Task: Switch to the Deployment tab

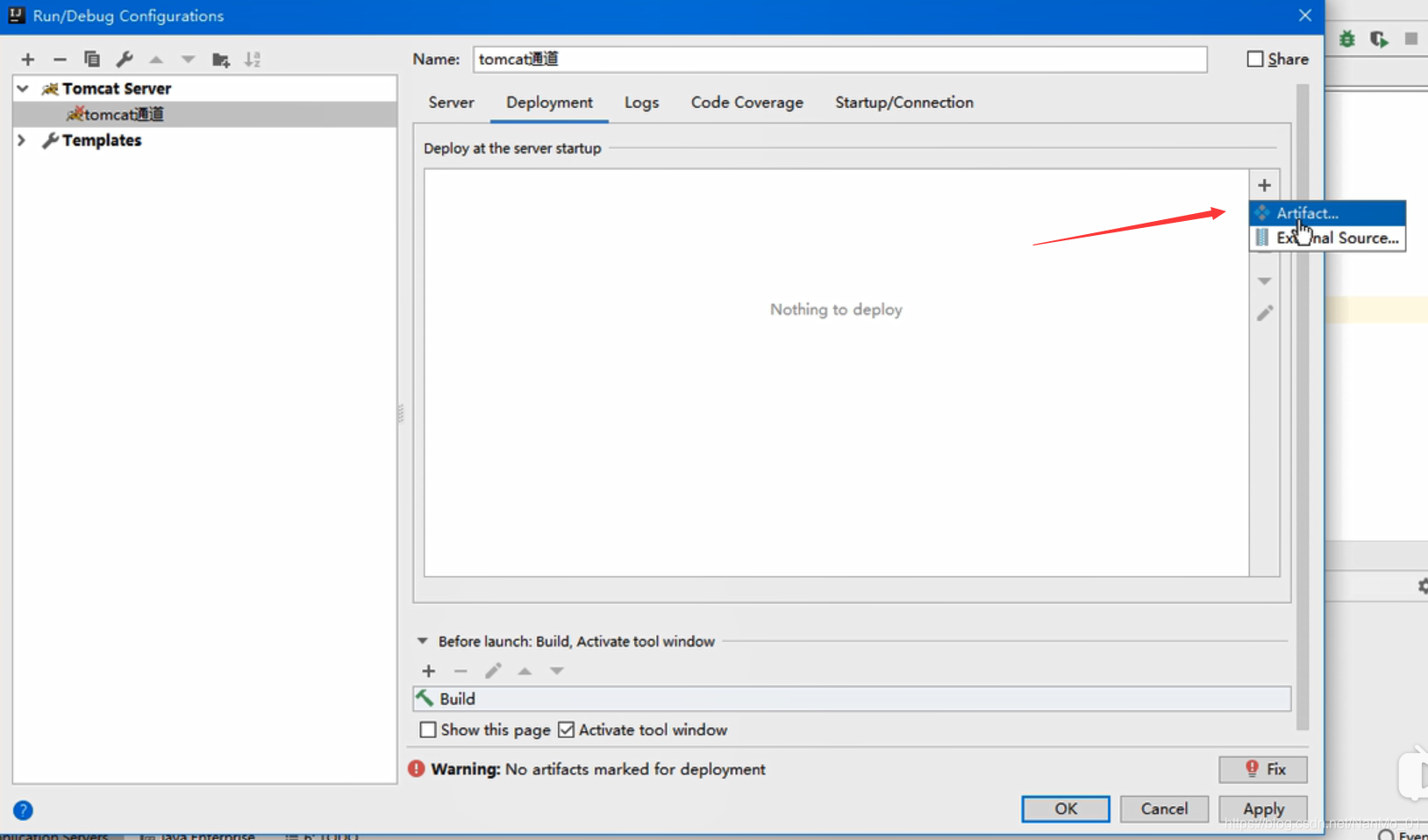Action: [549, 103]
